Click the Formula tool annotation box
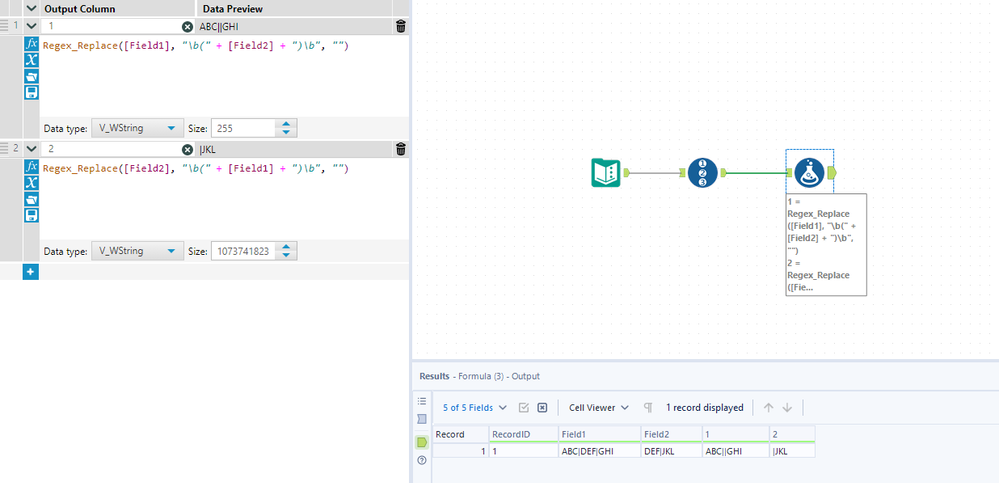Screen dimensions: 999x483 click(826, 244)
